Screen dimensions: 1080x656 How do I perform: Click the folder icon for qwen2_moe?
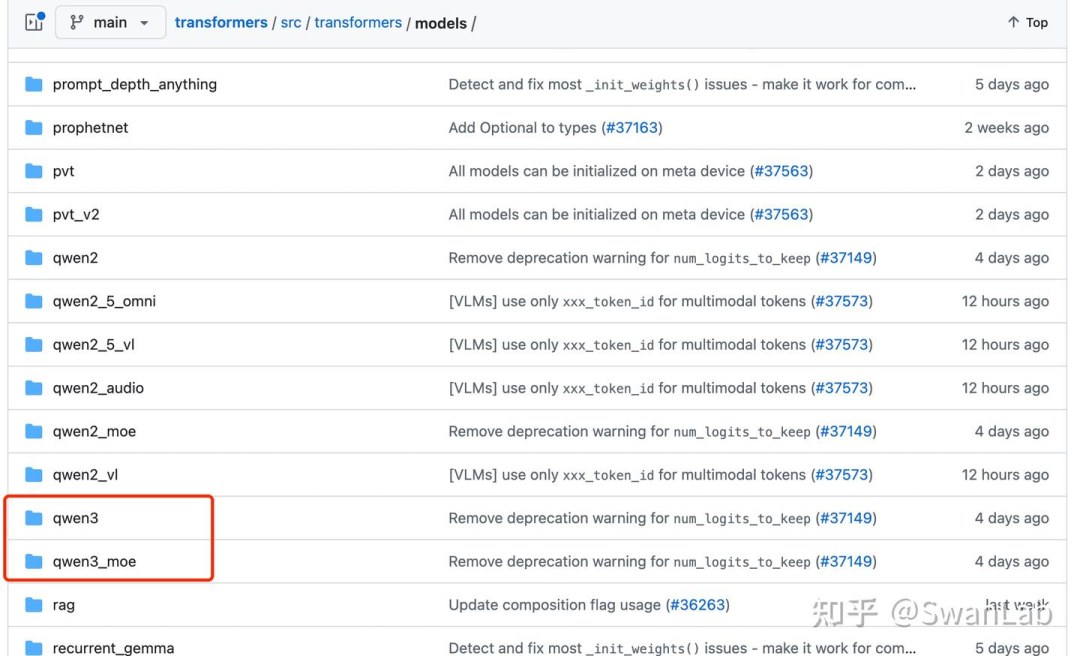[x=34, y=431]
